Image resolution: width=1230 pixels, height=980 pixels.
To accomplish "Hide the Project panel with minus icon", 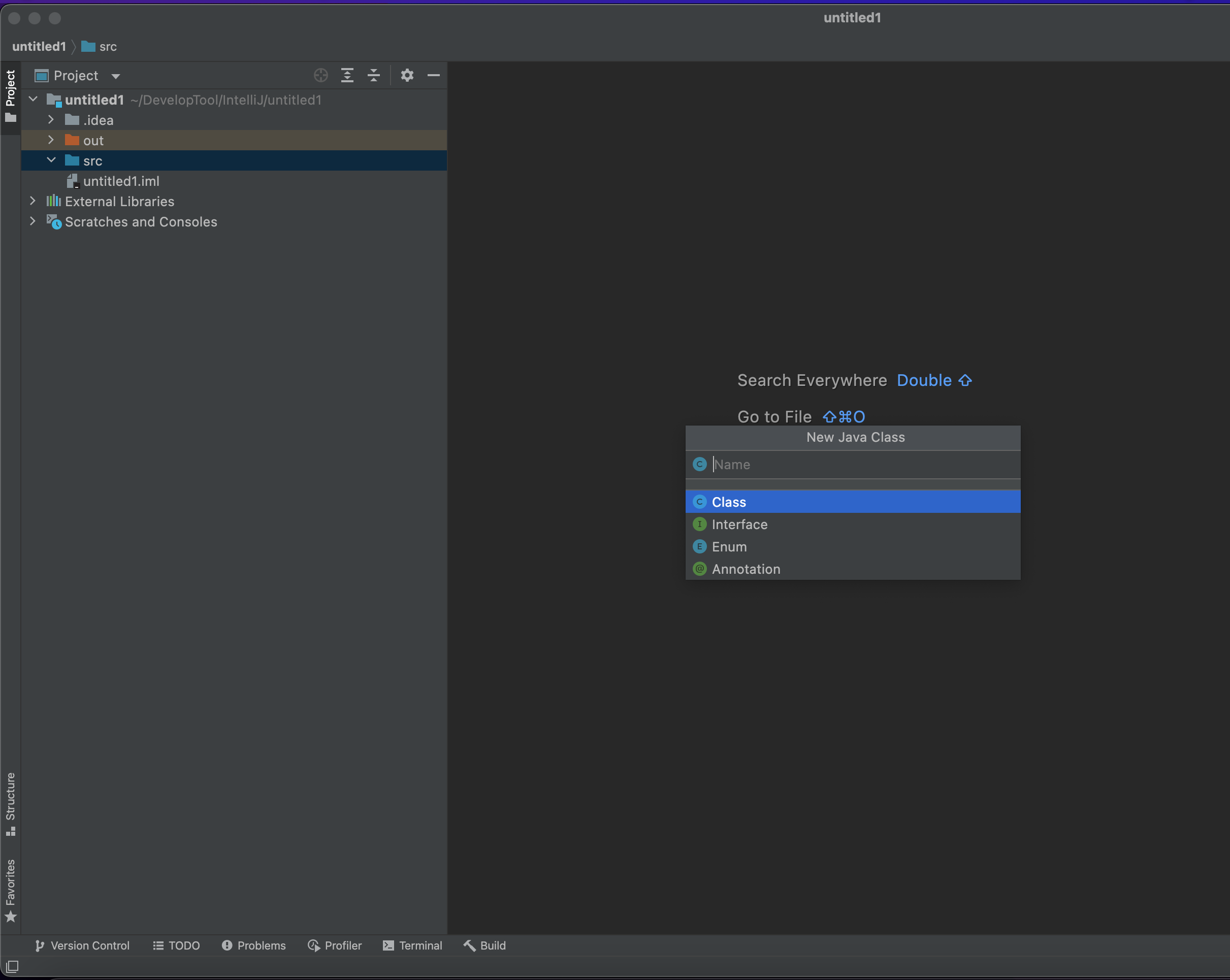I will [434, 75].
